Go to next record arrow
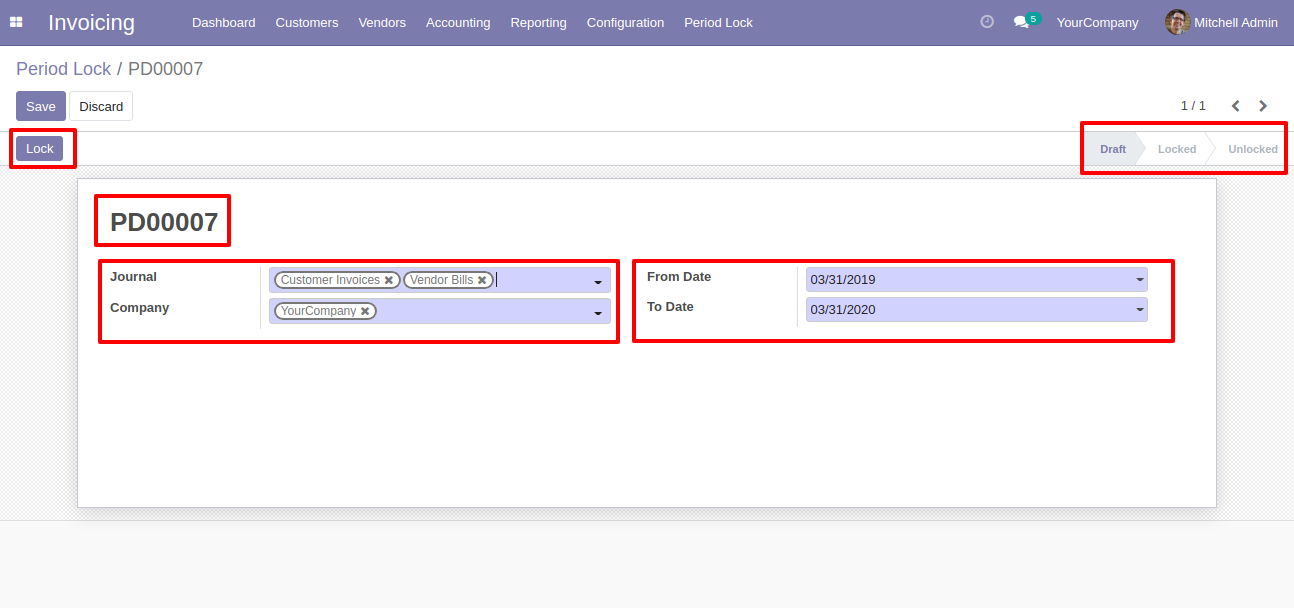 [x=1263, y=106]
